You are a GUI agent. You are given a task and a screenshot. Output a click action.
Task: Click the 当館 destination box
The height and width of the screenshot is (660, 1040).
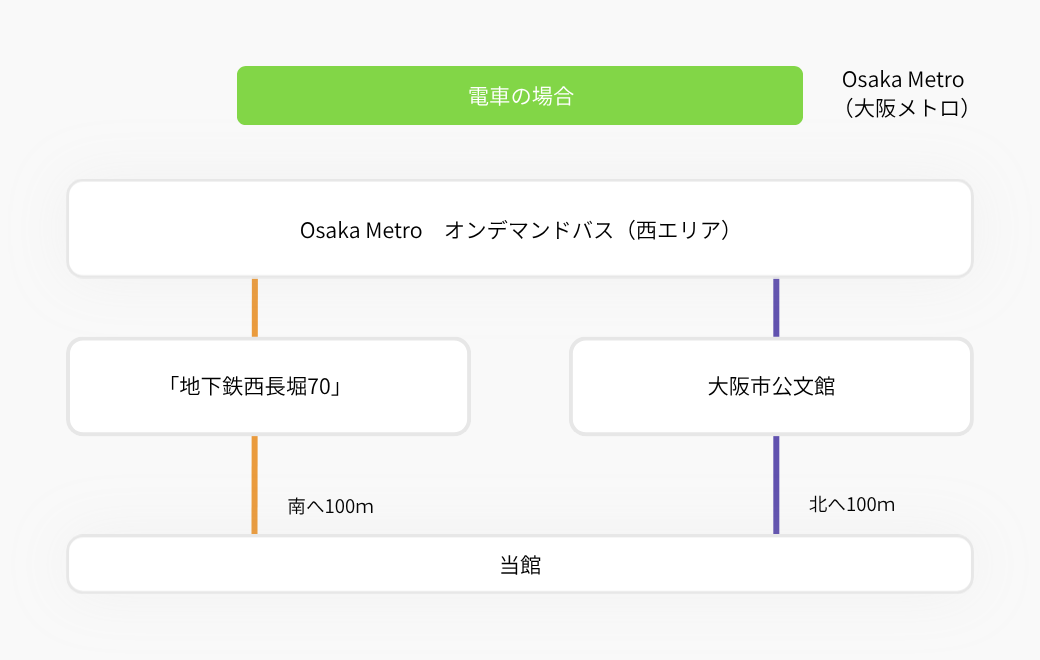click(519, 564)
